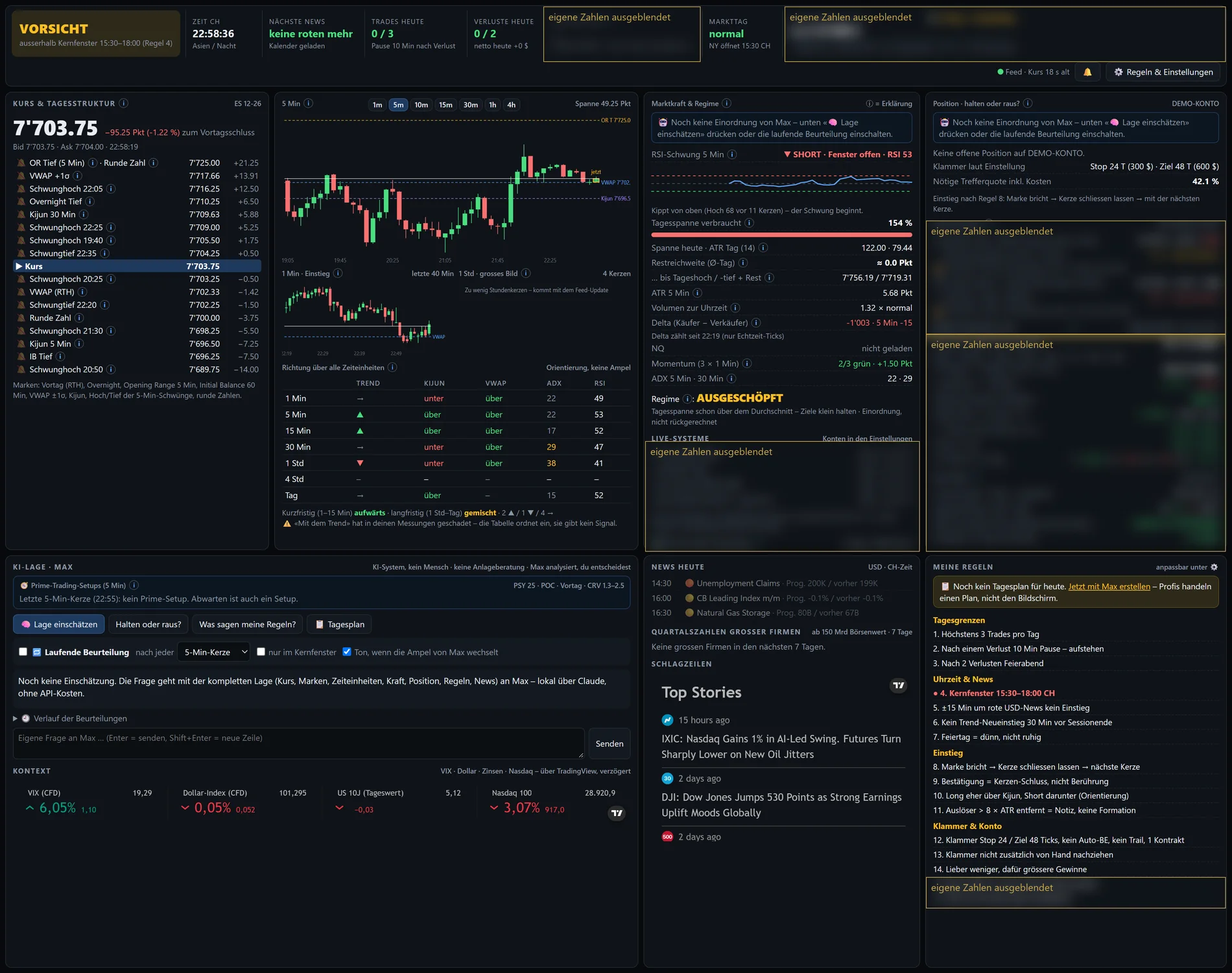1232x973 pixels.
Task: Open the Tagesplan button
Action: coord(340,625)
